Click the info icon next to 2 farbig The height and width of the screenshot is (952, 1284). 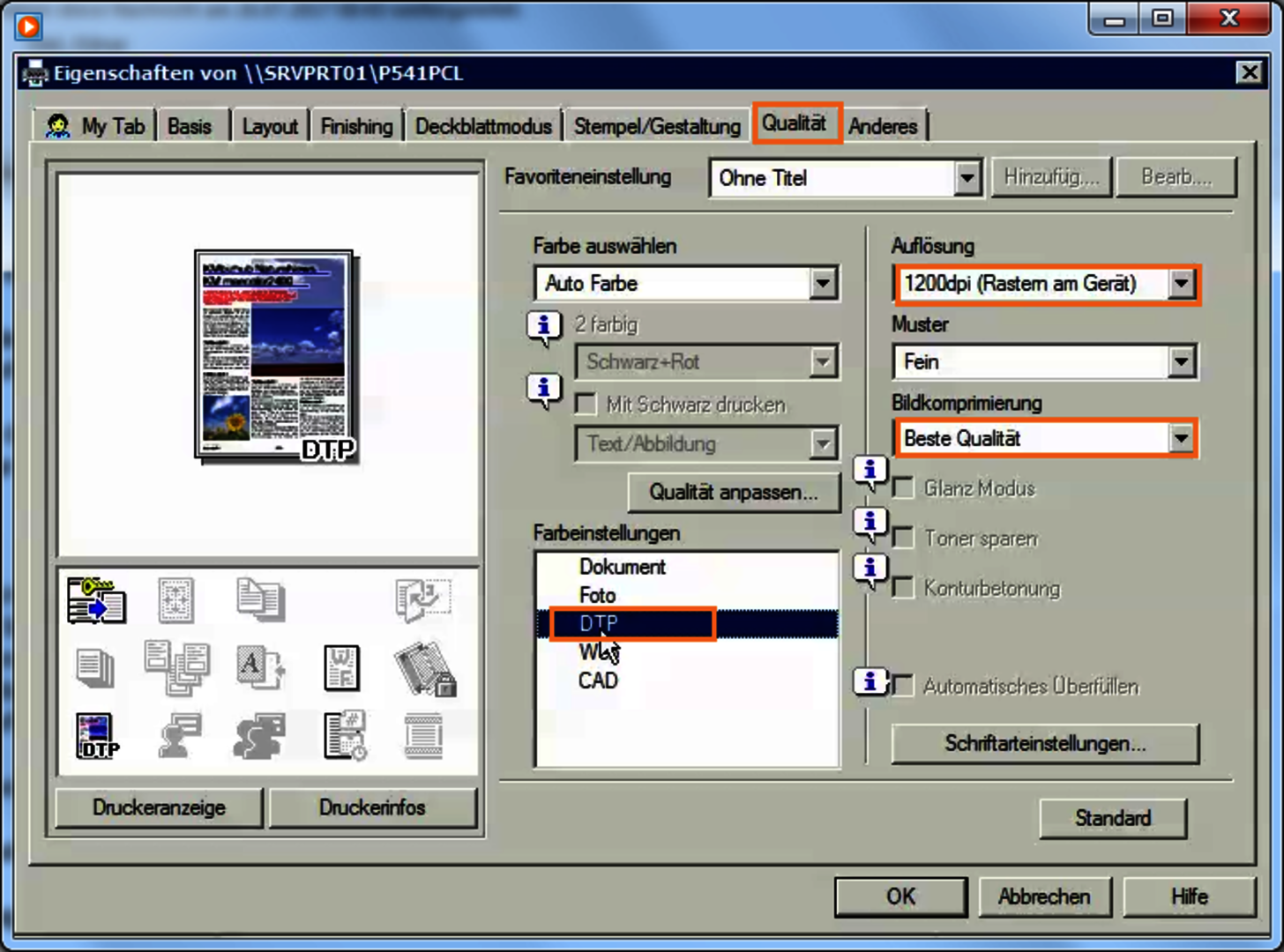(x=544, y=327)
